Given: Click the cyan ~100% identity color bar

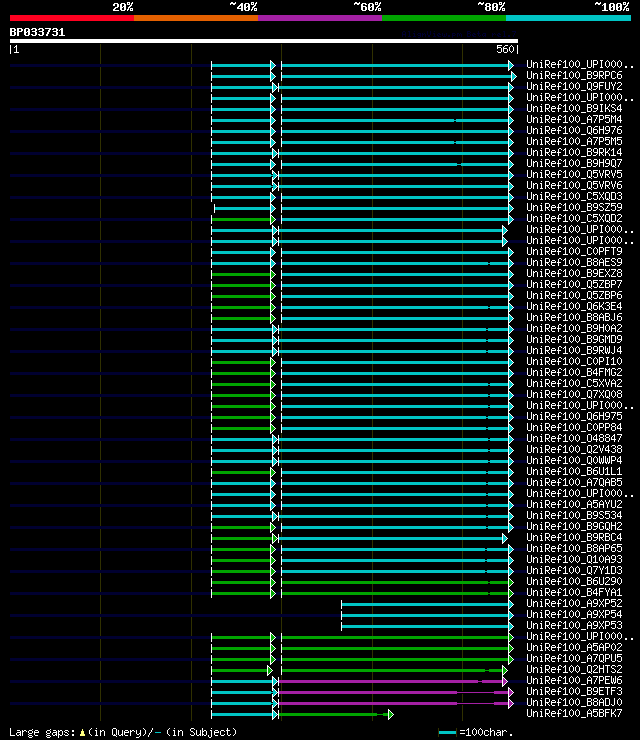Looking at the screenshot, I should (x=568, y=18).
